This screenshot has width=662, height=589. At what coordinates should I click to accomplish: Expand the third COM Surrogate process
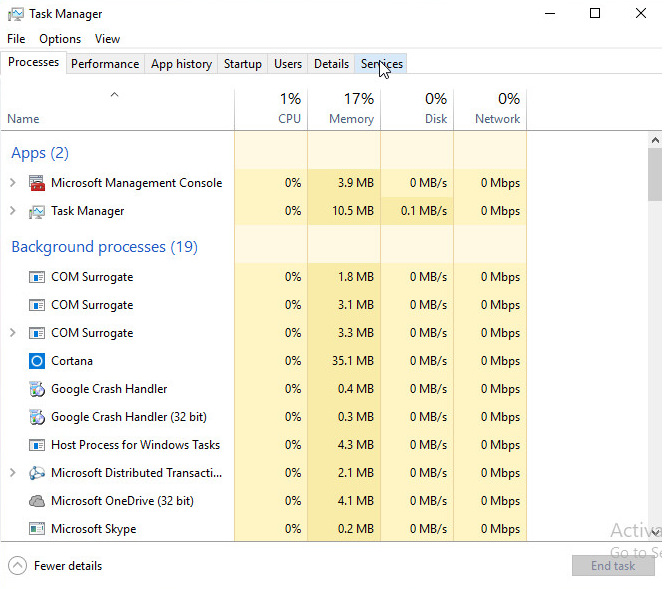(x=12, y=333)
